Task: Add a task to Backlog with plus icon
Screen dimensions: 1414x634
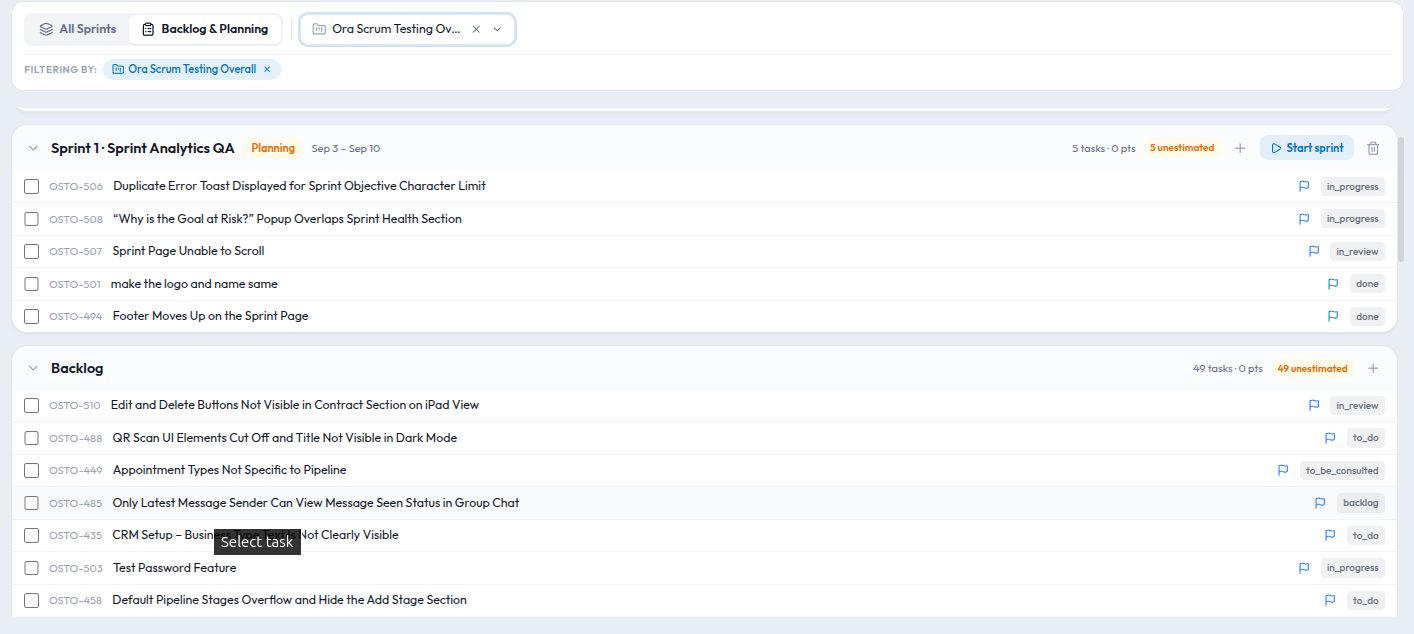Action: 1373,368
